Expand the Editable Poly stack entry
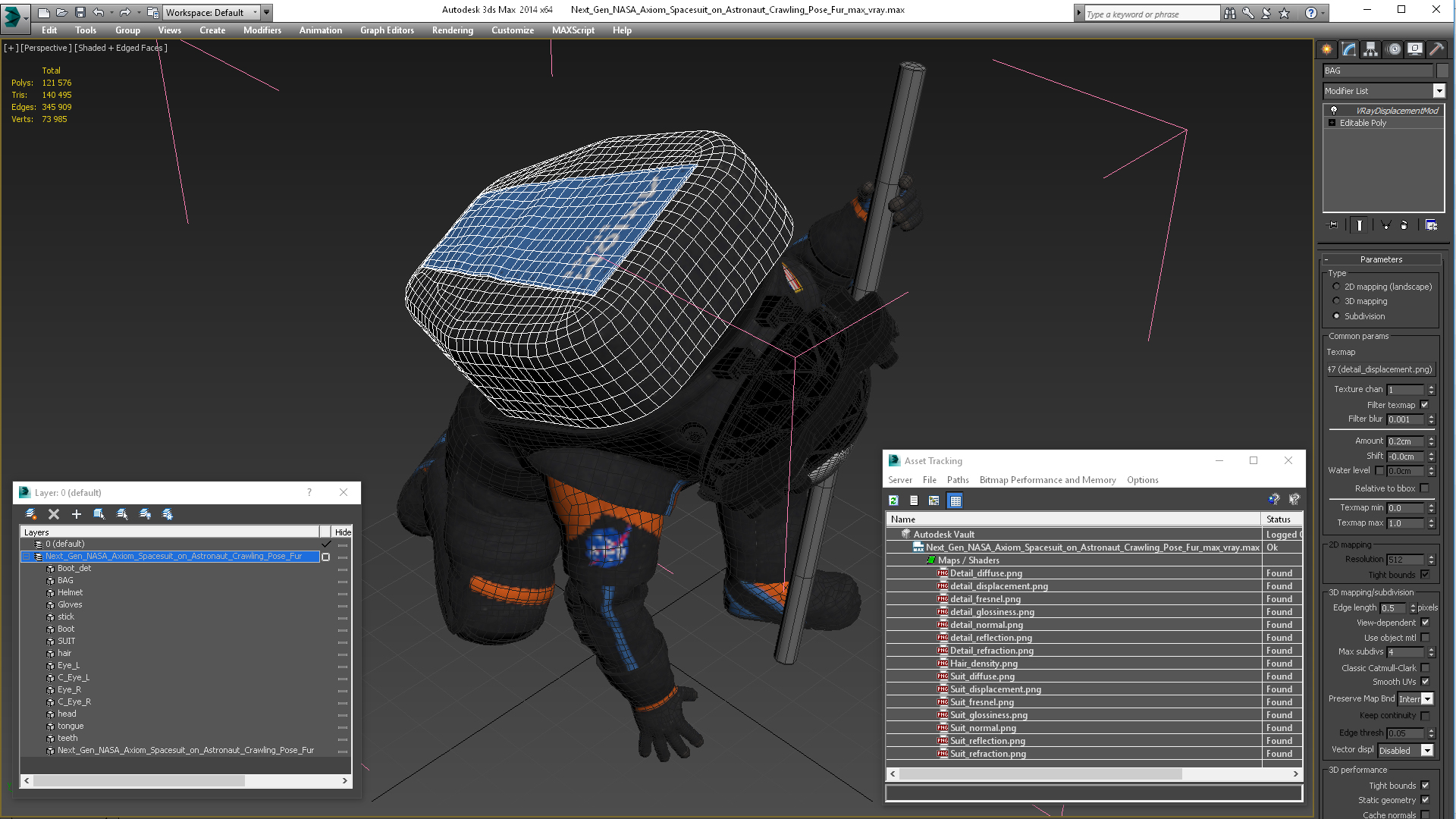This screenshot has width=1456, height=819. pyautogui.click(x=1332, y=123)
